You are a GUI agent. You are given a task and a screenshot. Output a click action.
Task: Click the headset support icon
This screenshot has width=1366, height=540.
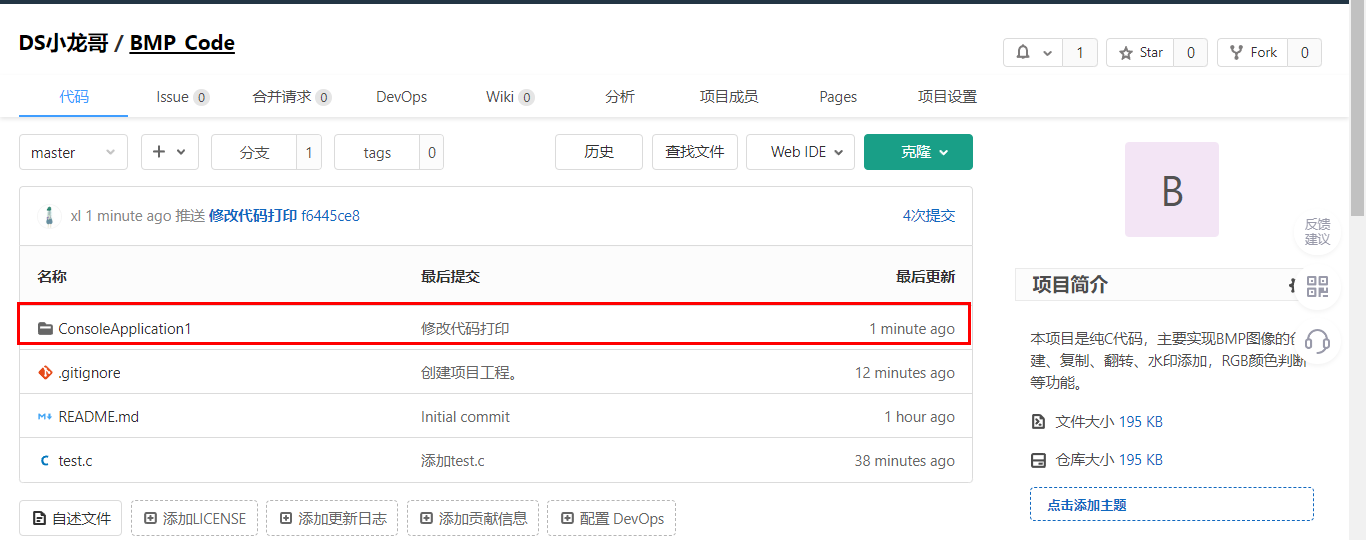(1317, 342)
